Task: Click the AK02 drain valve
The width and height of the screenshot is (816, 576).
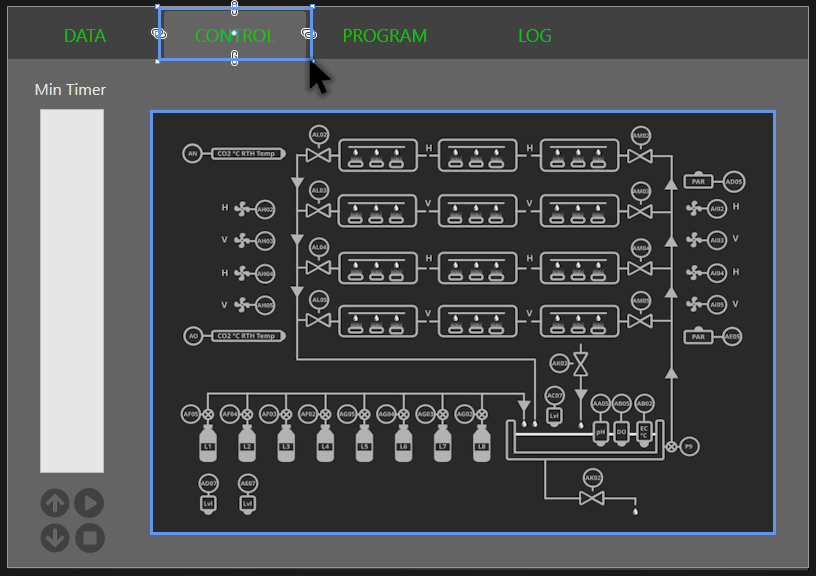Action: 592,497
